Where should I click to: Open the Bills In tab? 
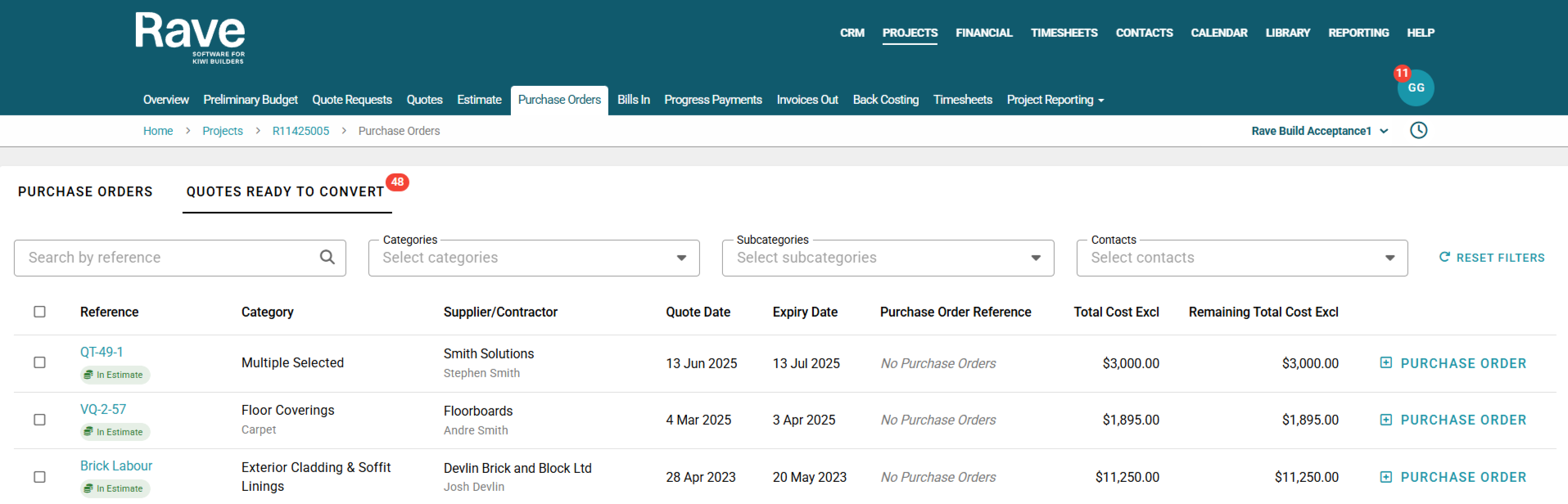633,100
